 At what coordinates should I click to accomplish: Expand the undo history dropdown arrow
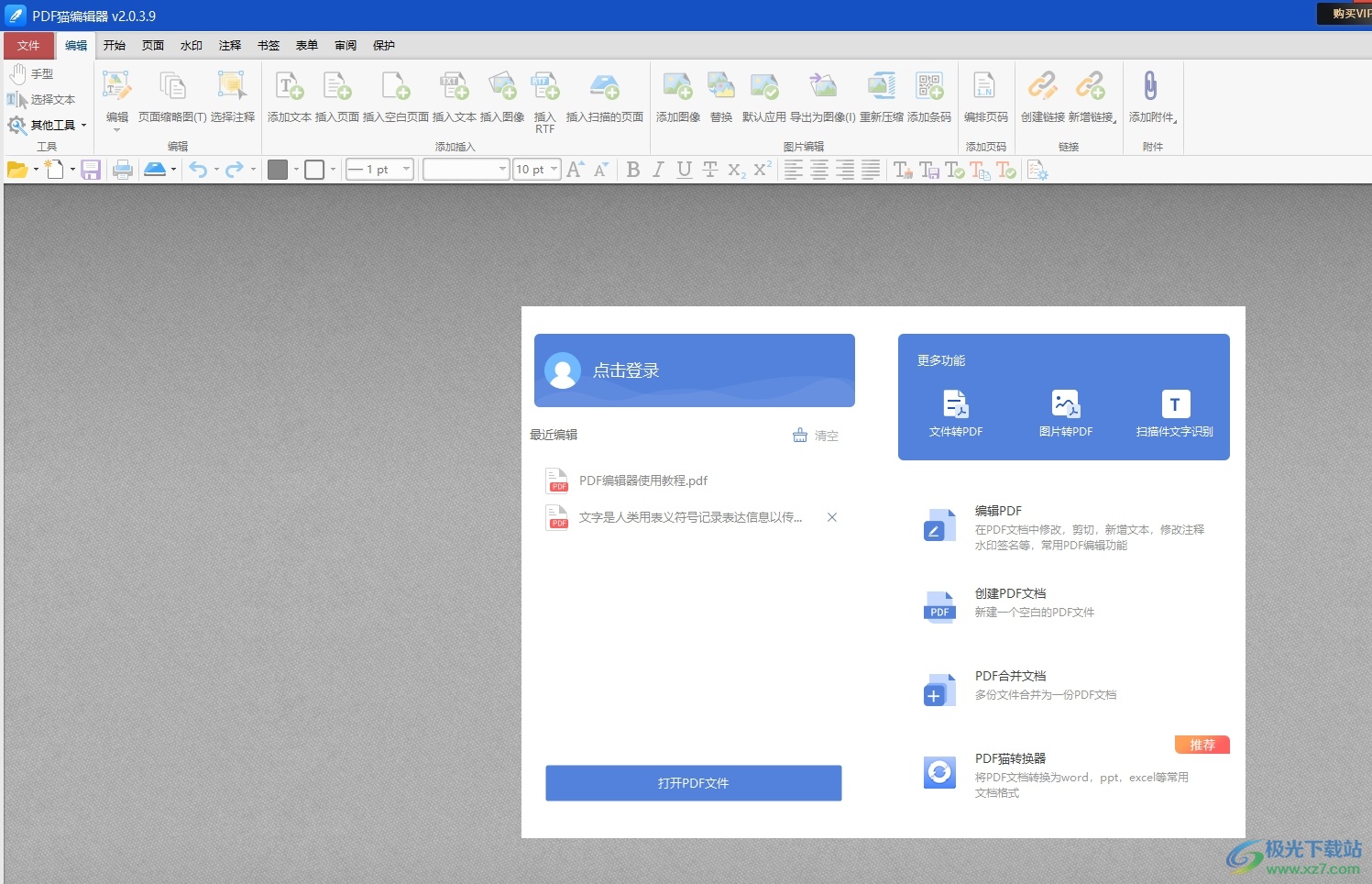point(216,170)
